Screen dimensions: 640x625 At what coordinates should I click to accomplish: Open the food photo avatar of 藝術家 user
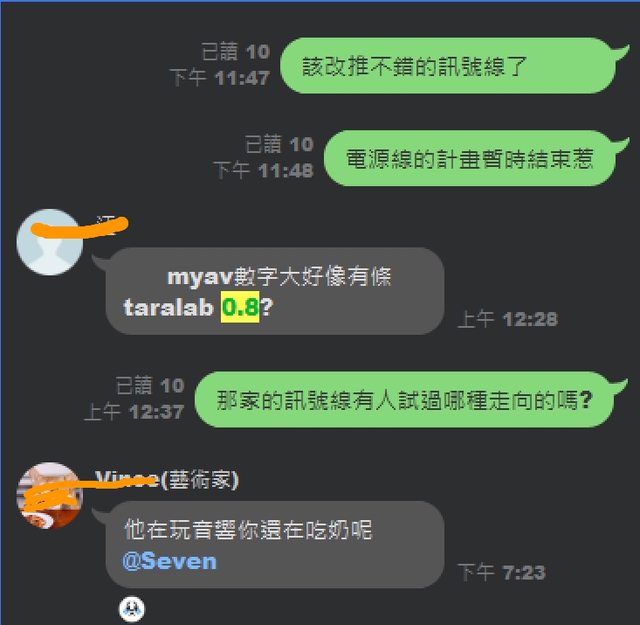click(50, 496)
